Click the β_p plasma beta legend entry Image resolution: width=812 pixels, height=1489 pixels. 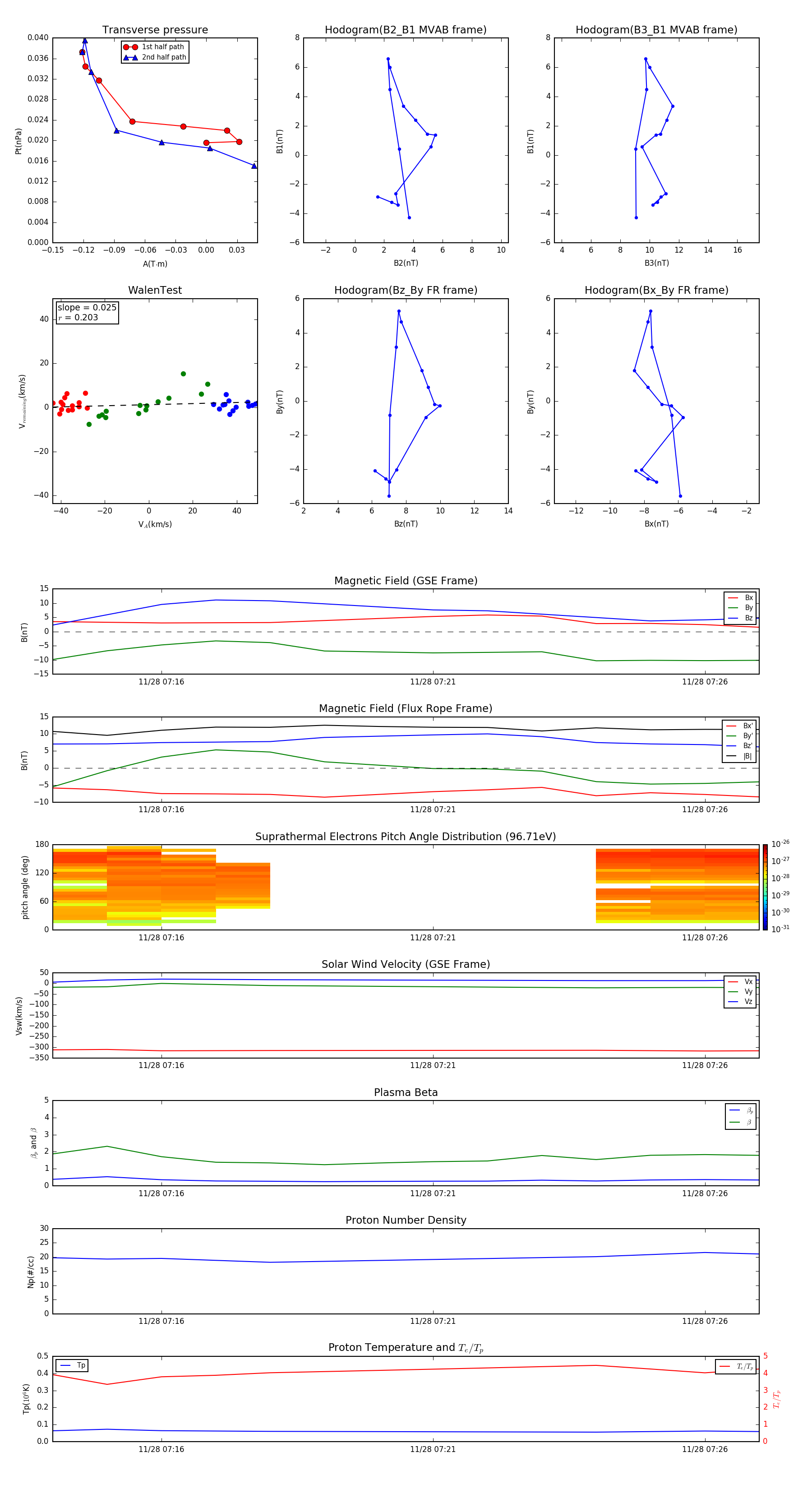(x=741, y=1110)
